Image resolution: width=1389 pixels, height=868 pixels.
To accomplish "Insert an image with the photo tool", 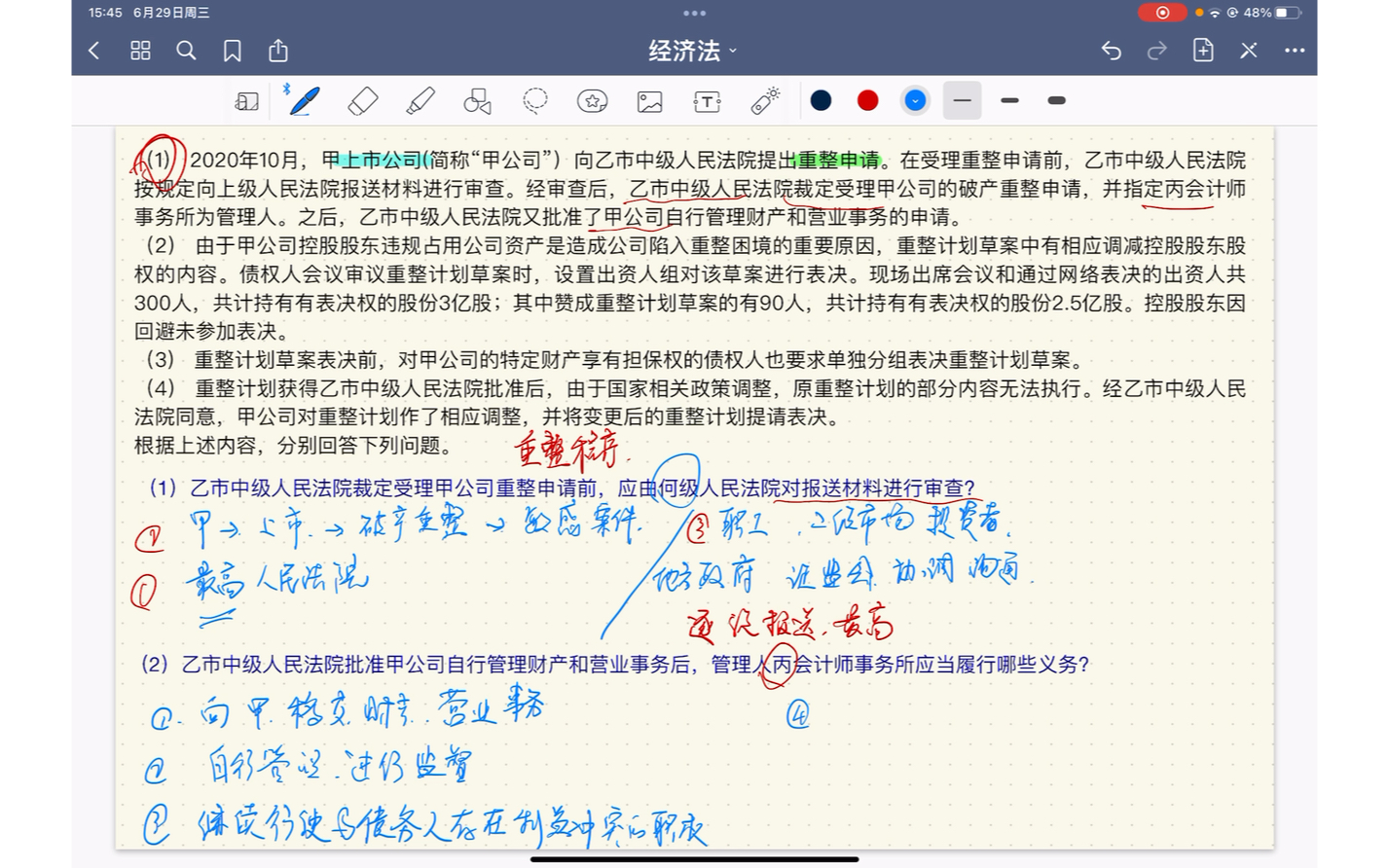I will point(649,100).
